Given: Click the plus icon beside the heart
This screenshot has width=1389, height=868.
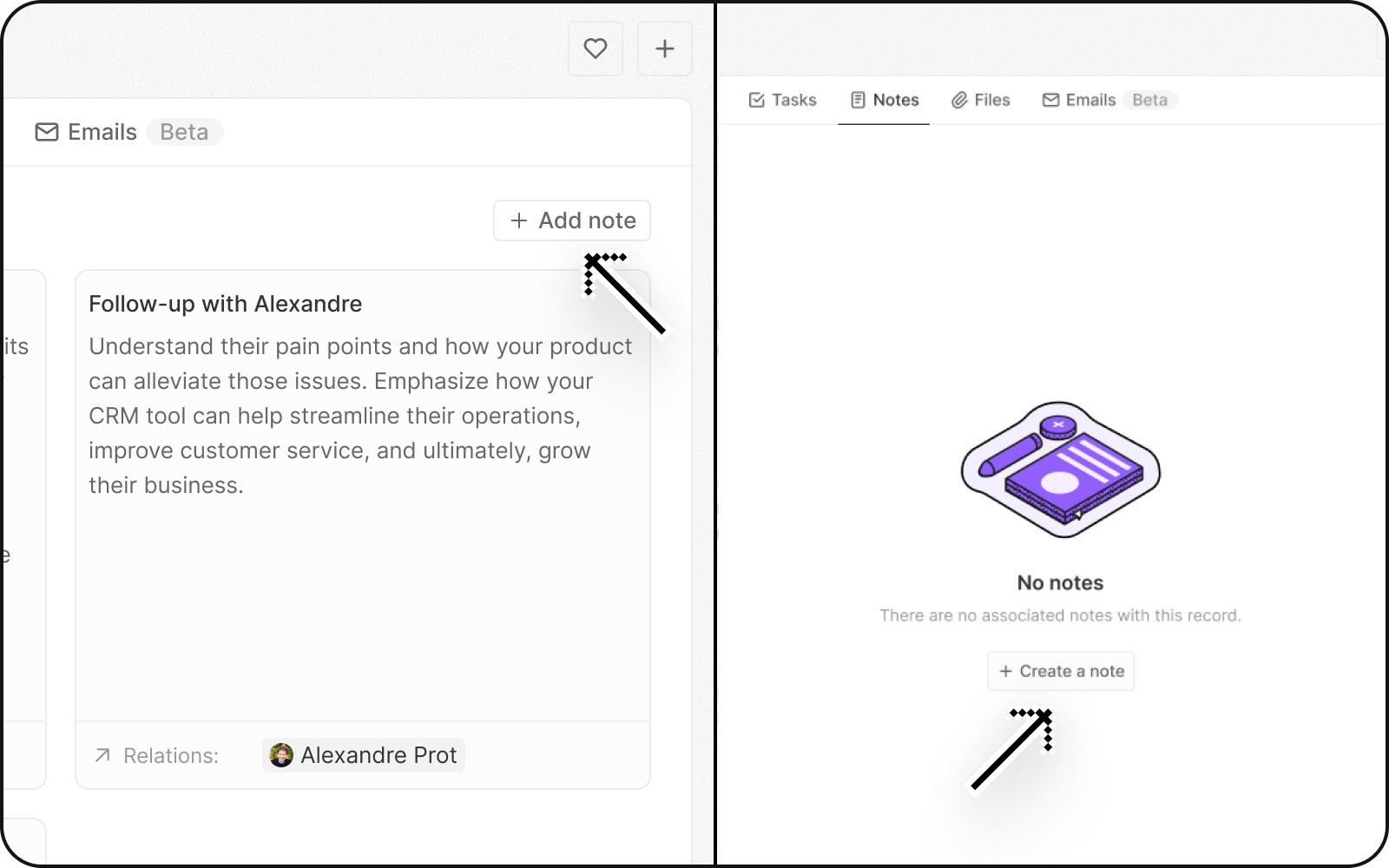Looking at the screenshot, I should (x=665, y=49).
